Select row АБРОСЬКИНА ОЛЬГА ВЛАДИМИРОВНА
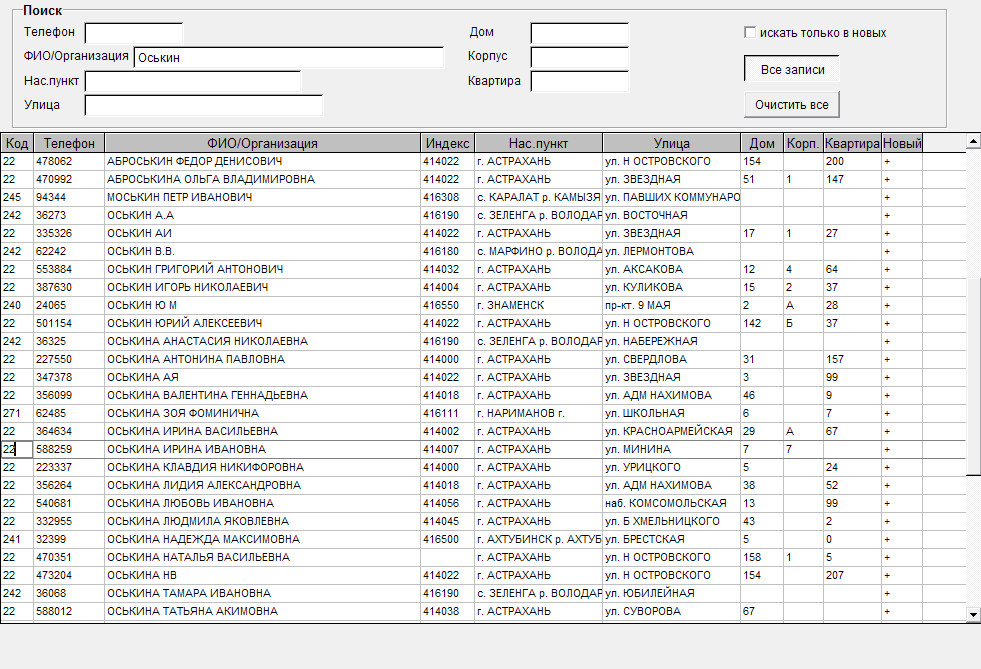 tap(483, 180)
